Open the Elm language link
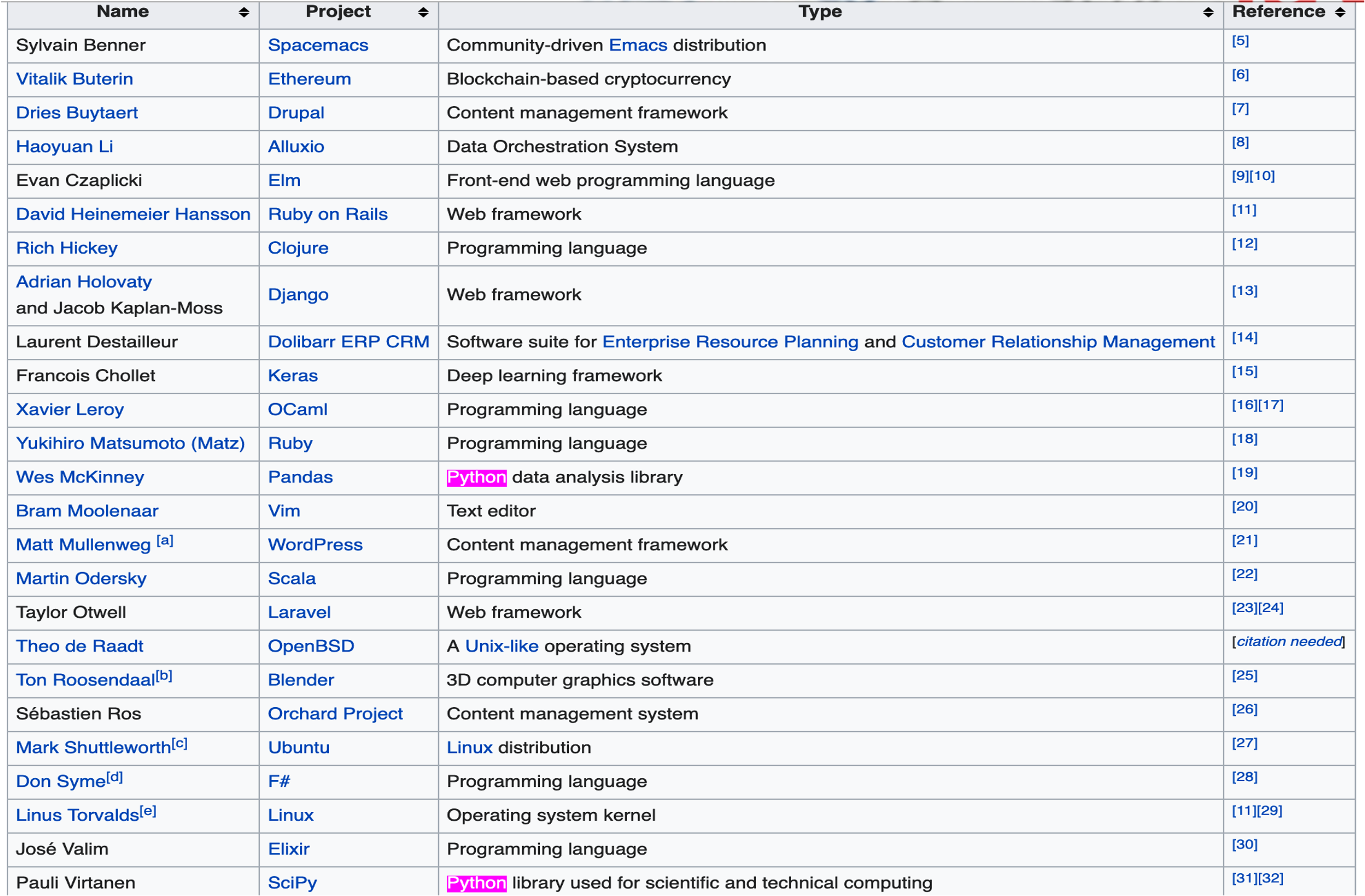The image size is (1365, 896). click(x=284, y=181)
